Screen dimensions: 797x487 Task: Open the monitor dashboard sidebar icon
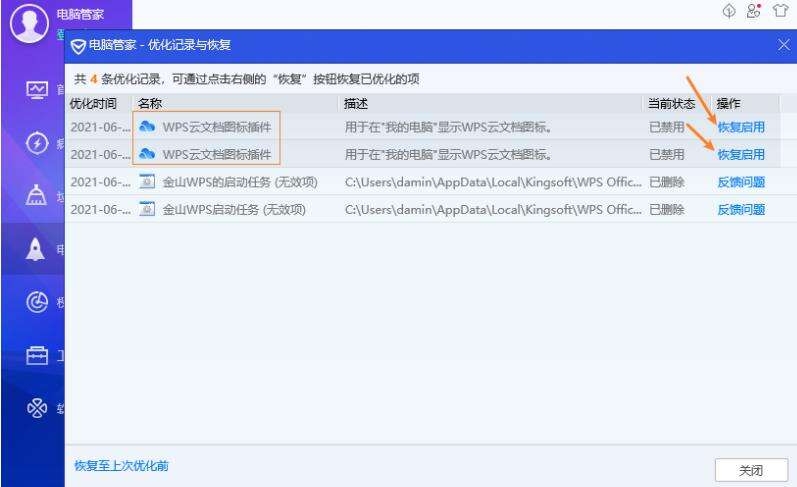click(37, 90)
